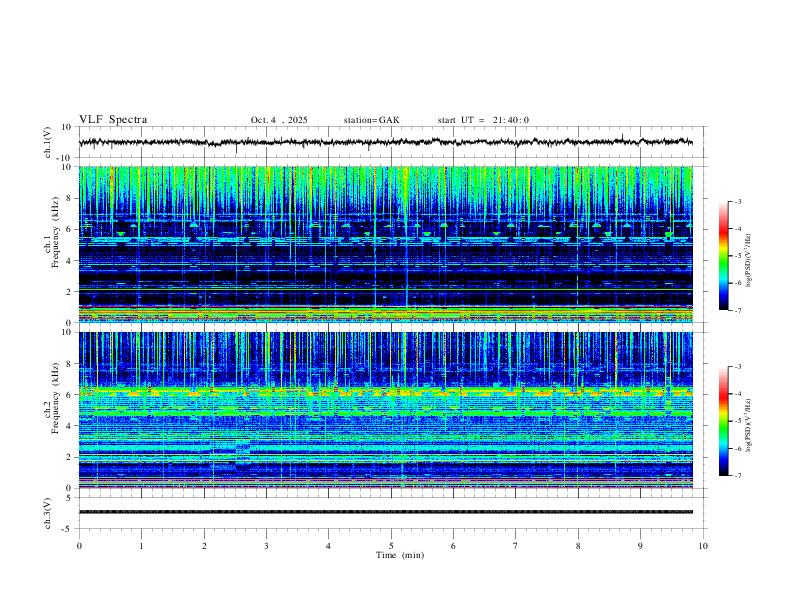The image size is (792, 612).
Task: Click the time axis tick label "4"
Action: (x=328, y=546)
